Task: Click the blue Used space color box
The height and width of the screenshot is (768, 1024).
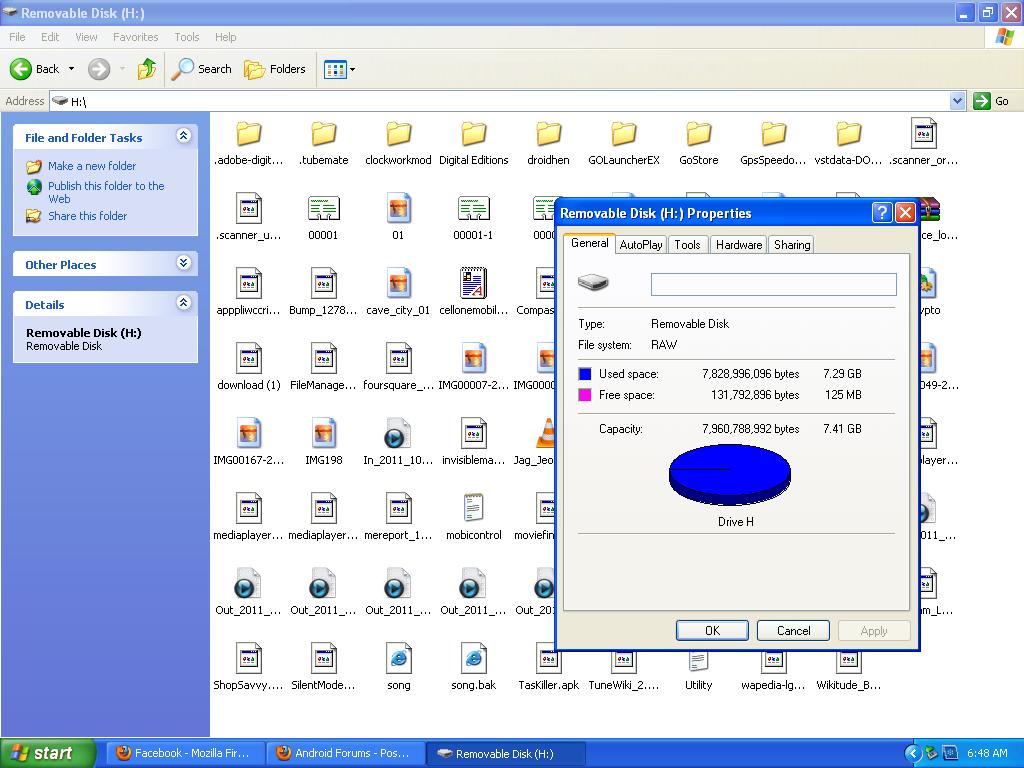Action: [585, 374]
